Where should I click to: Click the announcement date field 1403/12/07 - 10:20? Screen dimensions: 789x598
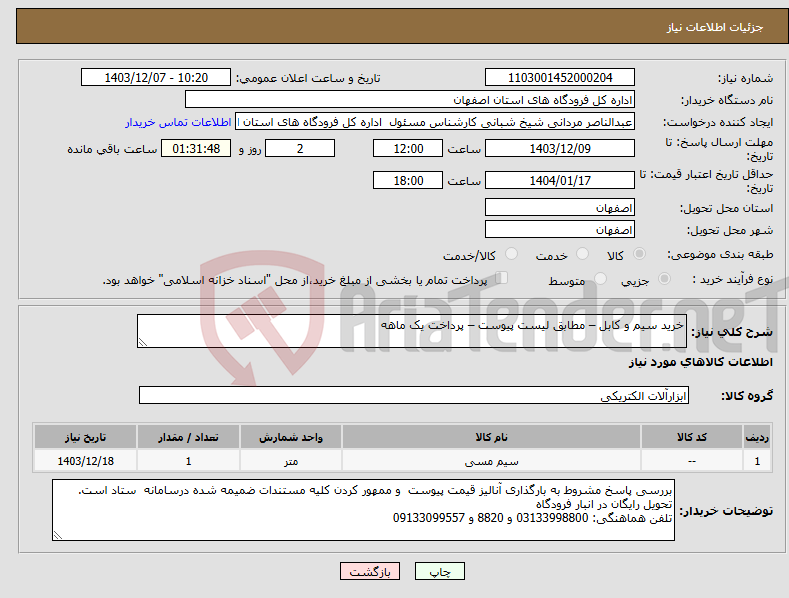tap(155, 78)
